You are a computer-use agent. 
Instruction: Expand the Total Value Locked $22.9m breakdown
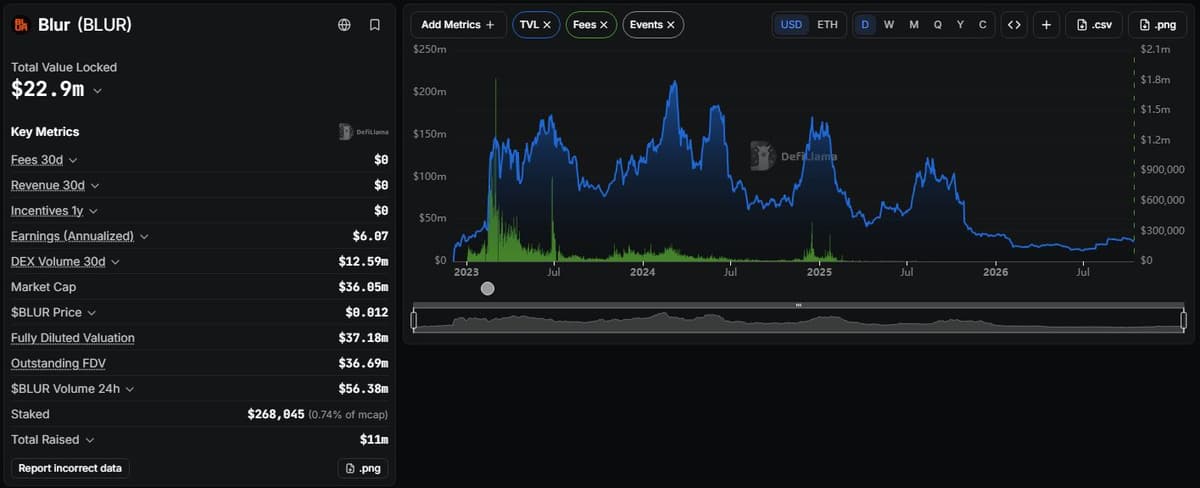[x=97, y=90]
